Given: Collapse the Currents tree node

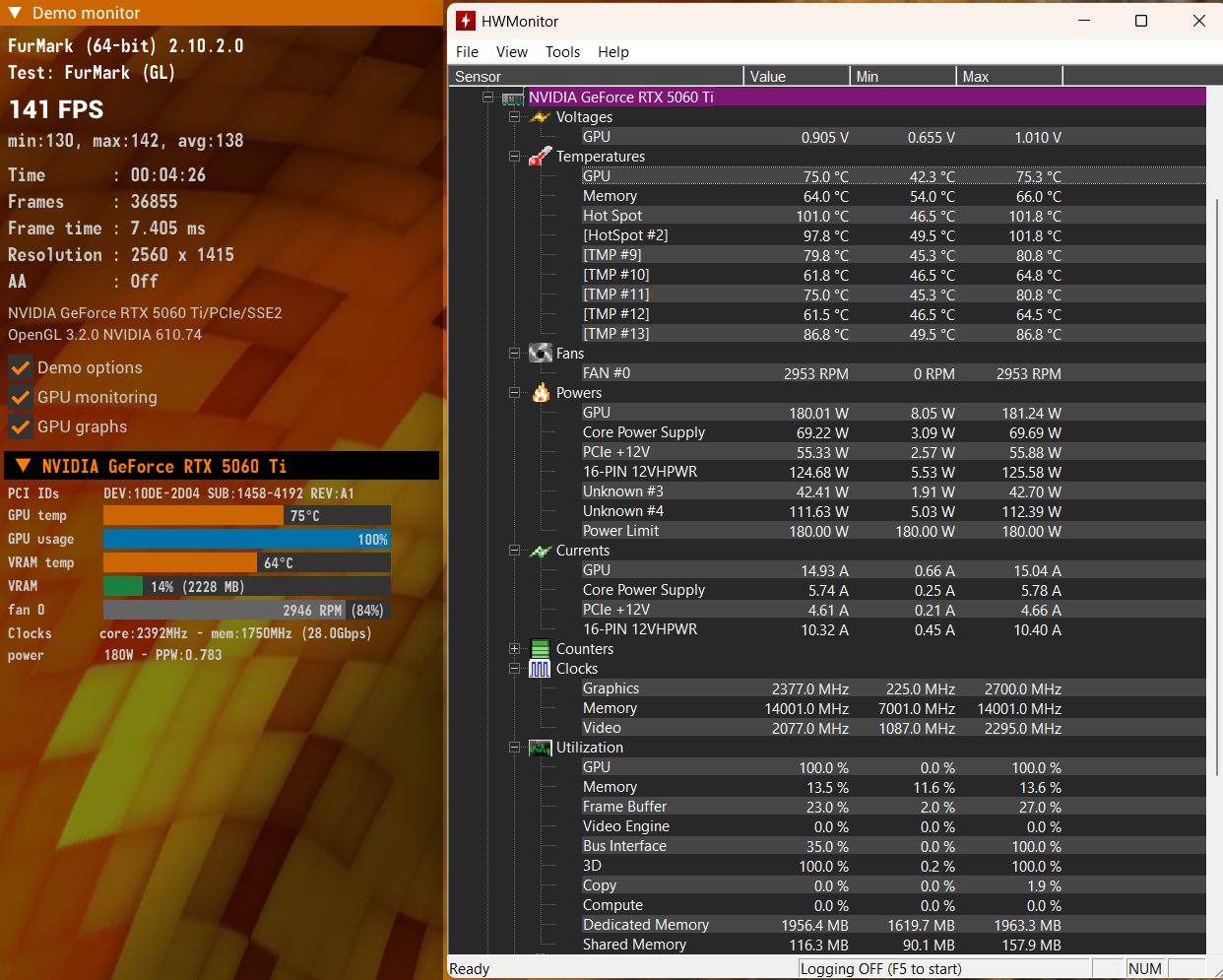Looking at the screenshot, I should click(514, 551).
